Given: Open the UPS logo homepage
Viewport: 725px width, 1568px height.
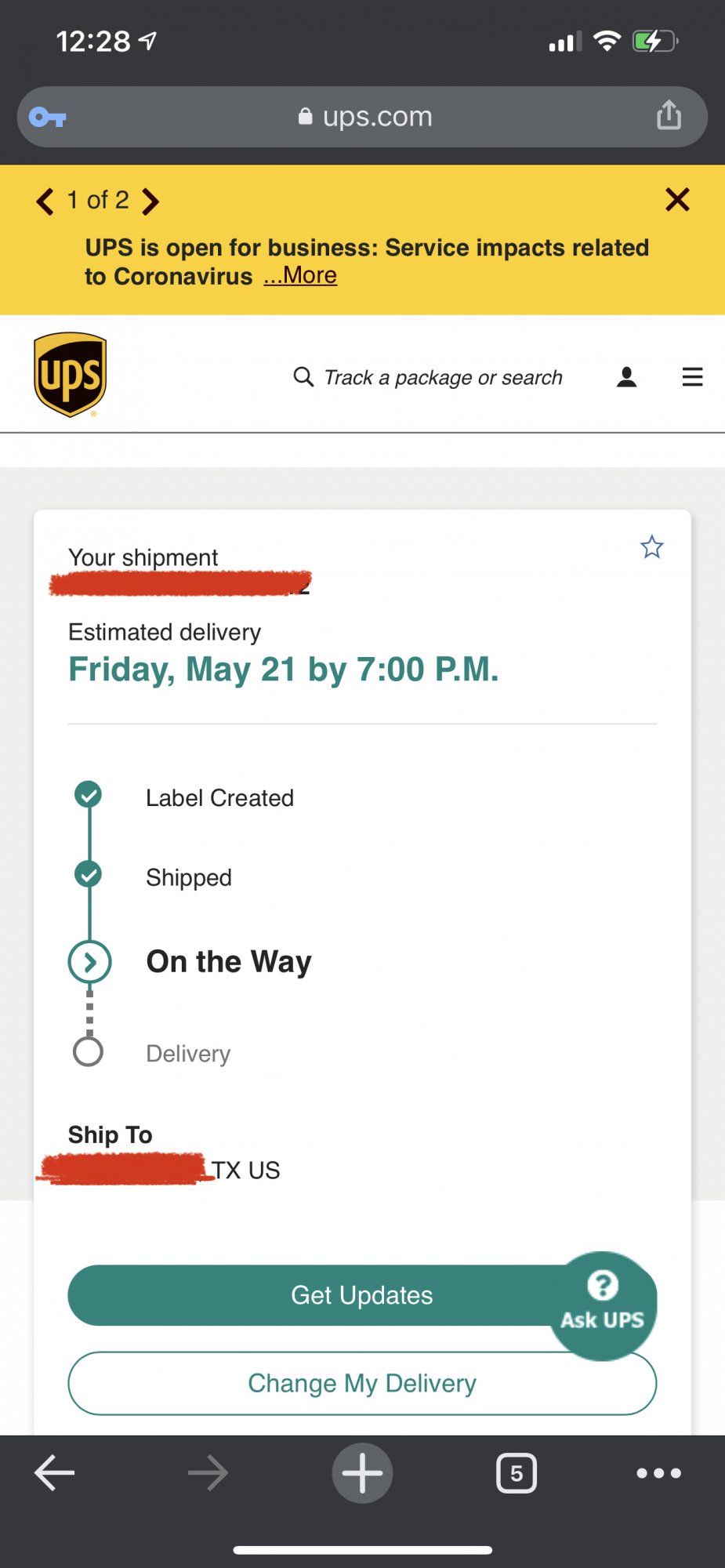Looking at the screenshot, I should 71,375.
